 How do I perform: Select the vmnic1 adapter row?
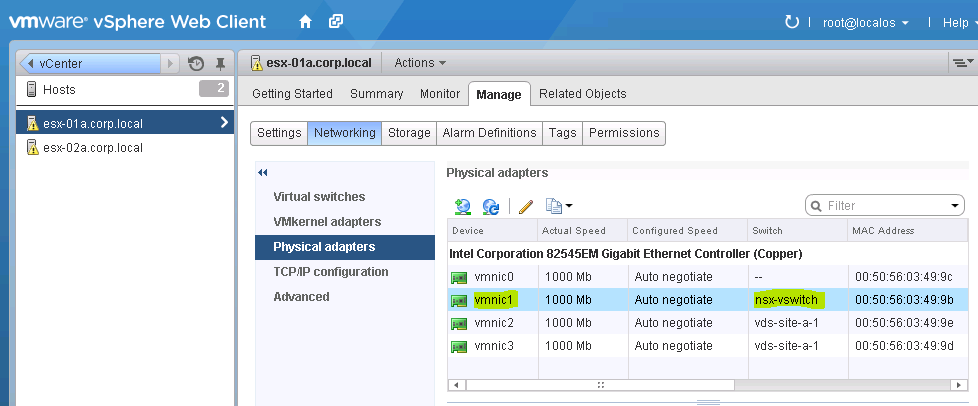click(x=708, y=300)
